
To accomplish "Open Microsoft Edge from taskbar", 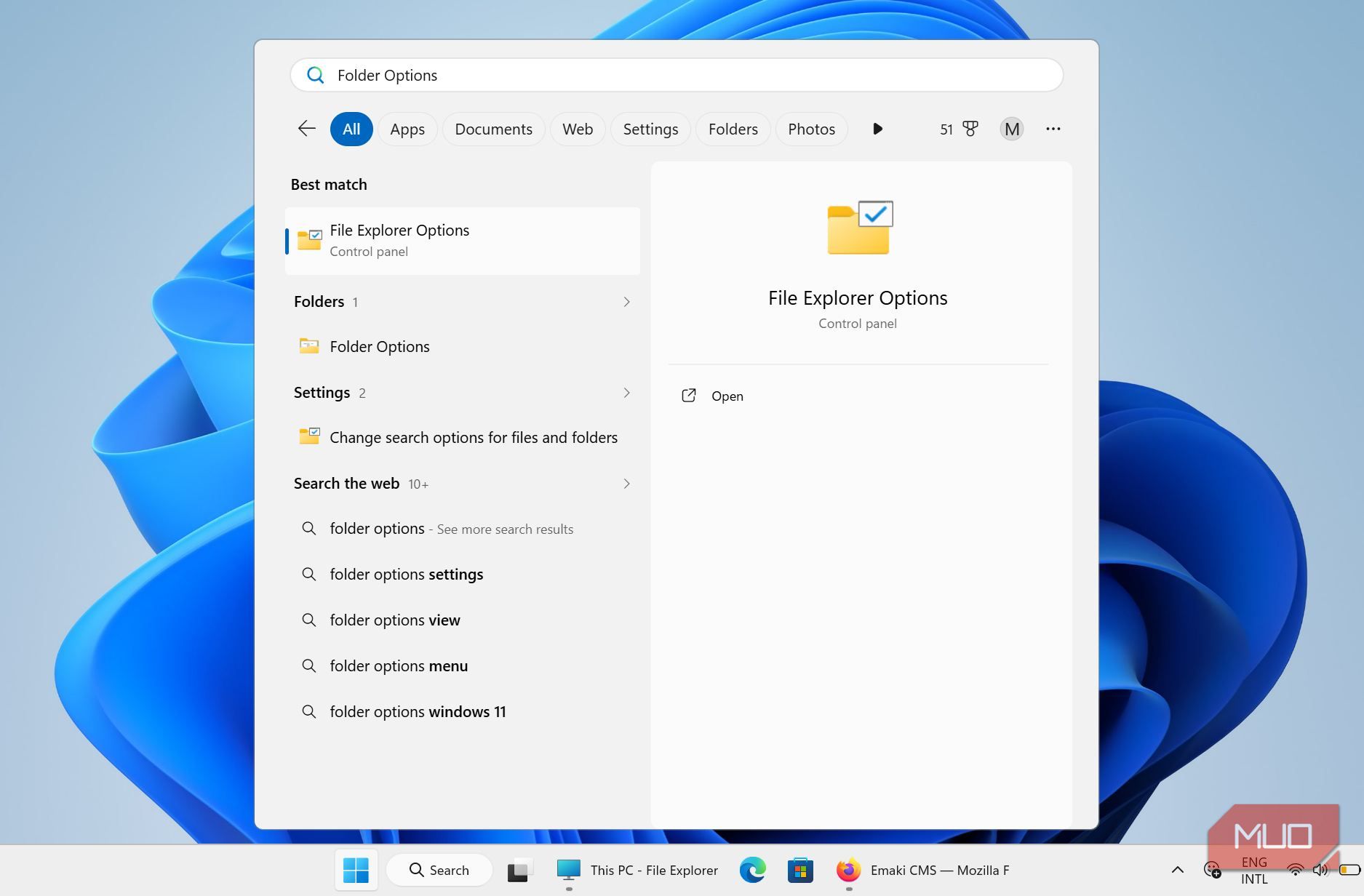I will pos(752,870).
